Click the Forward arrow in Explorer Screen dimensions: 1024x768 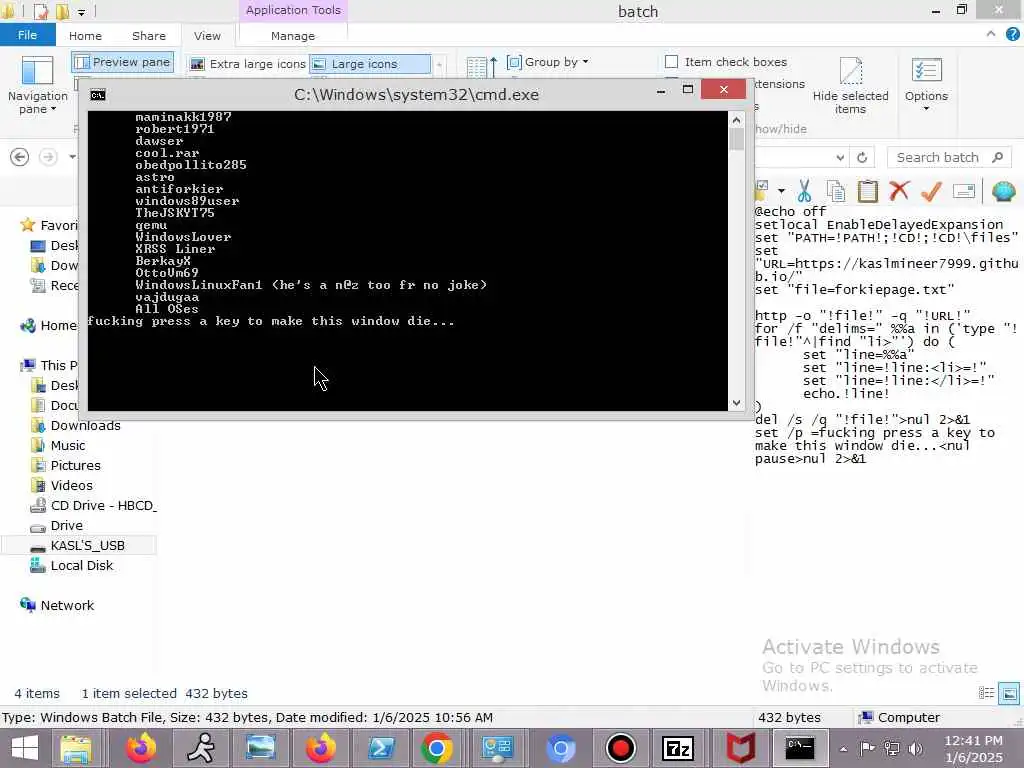[48, 157]
